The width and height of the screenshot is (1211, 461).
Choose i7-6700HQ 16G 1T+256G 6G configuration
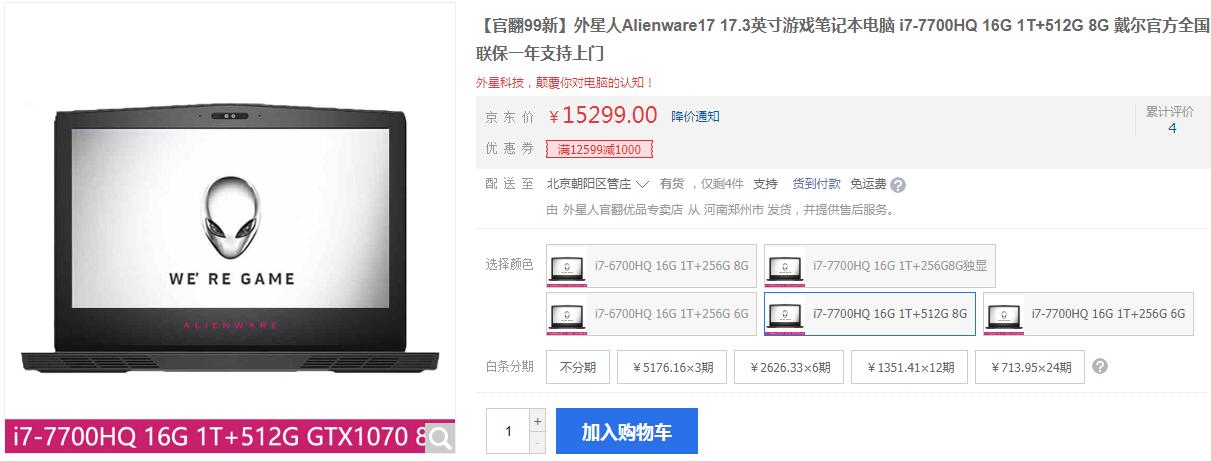(x=651, y=314)
